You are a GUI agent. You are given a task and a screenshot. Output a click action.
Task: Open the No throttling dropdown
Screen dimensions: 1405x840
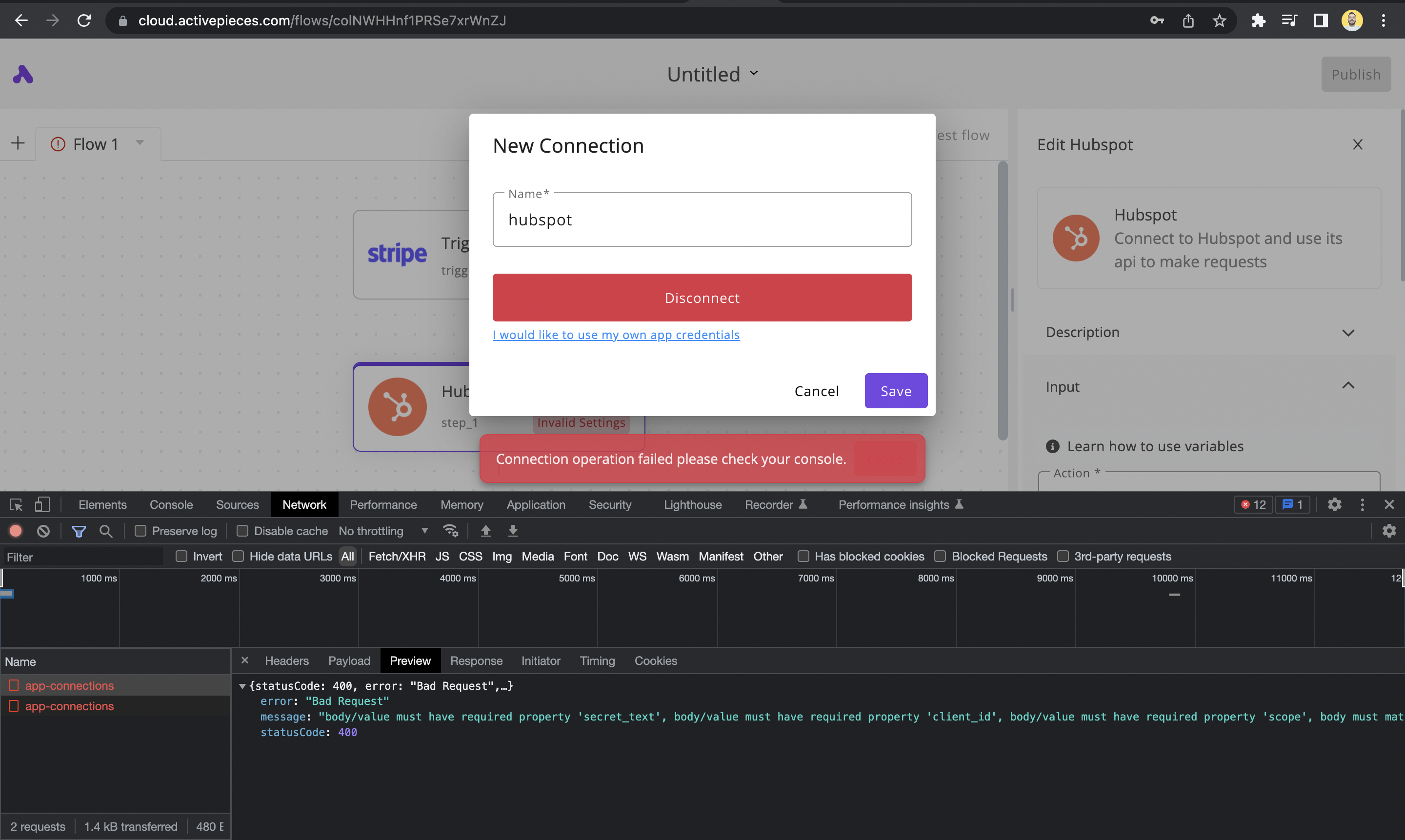384,531
